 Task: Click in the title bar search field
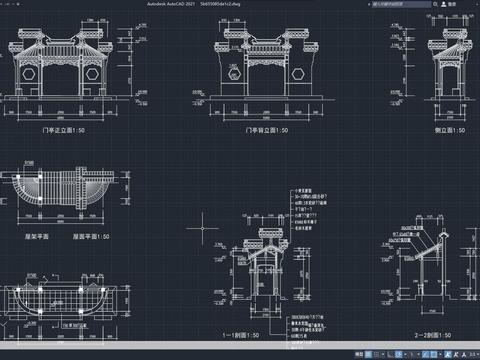tap(401, 4)
